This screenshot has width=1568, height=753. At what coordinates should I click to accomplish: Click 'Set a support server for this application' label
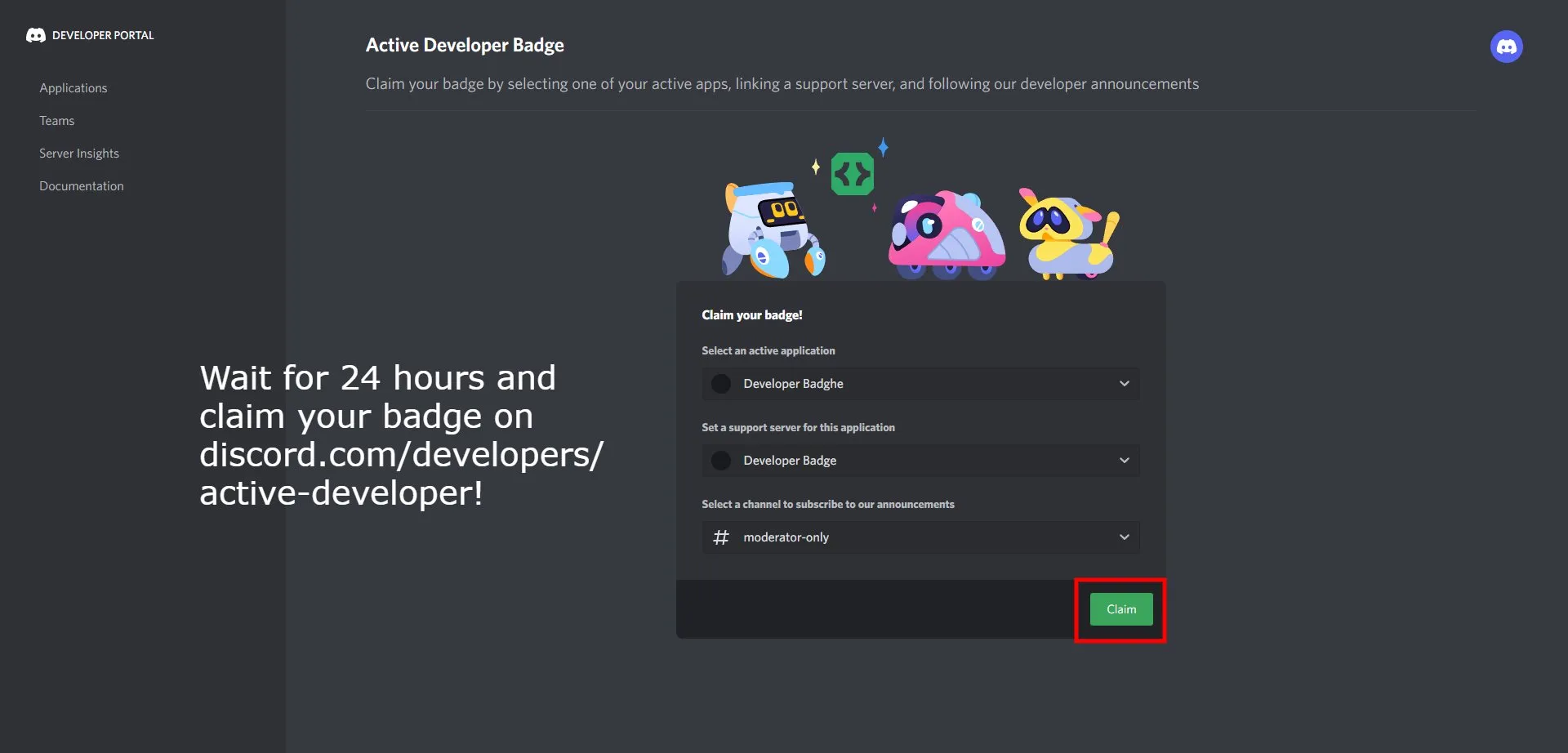[798, 427]
